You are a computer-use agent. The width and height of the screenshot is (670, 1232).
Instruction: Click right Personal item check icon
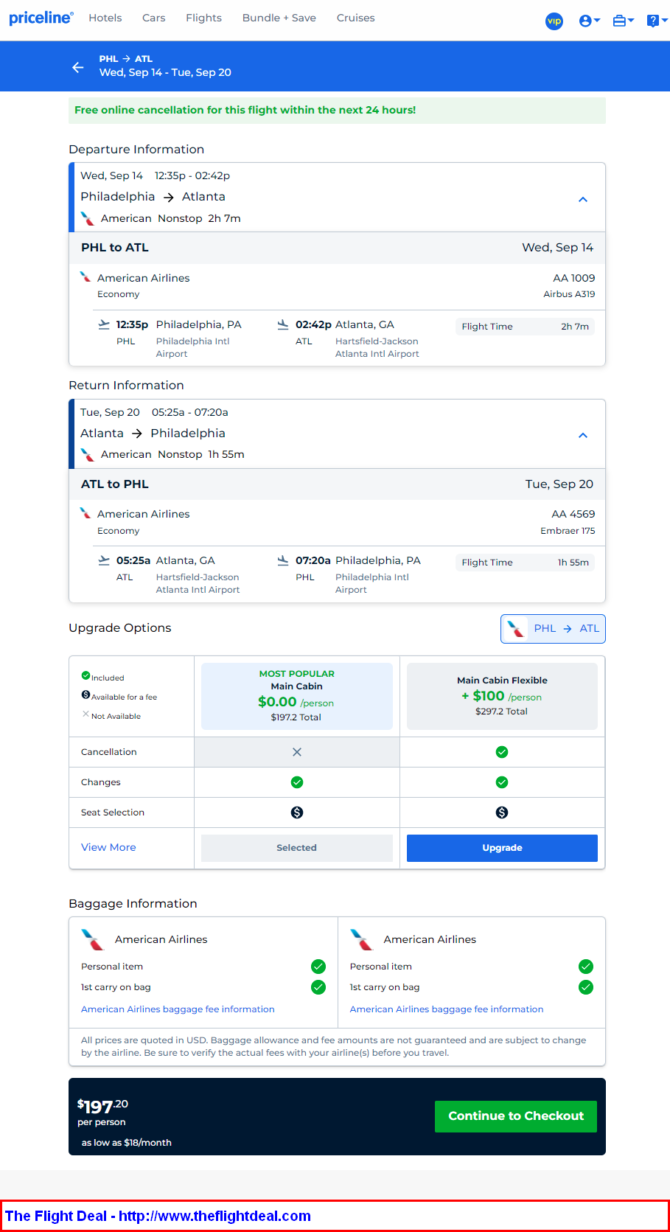point(586,966)
